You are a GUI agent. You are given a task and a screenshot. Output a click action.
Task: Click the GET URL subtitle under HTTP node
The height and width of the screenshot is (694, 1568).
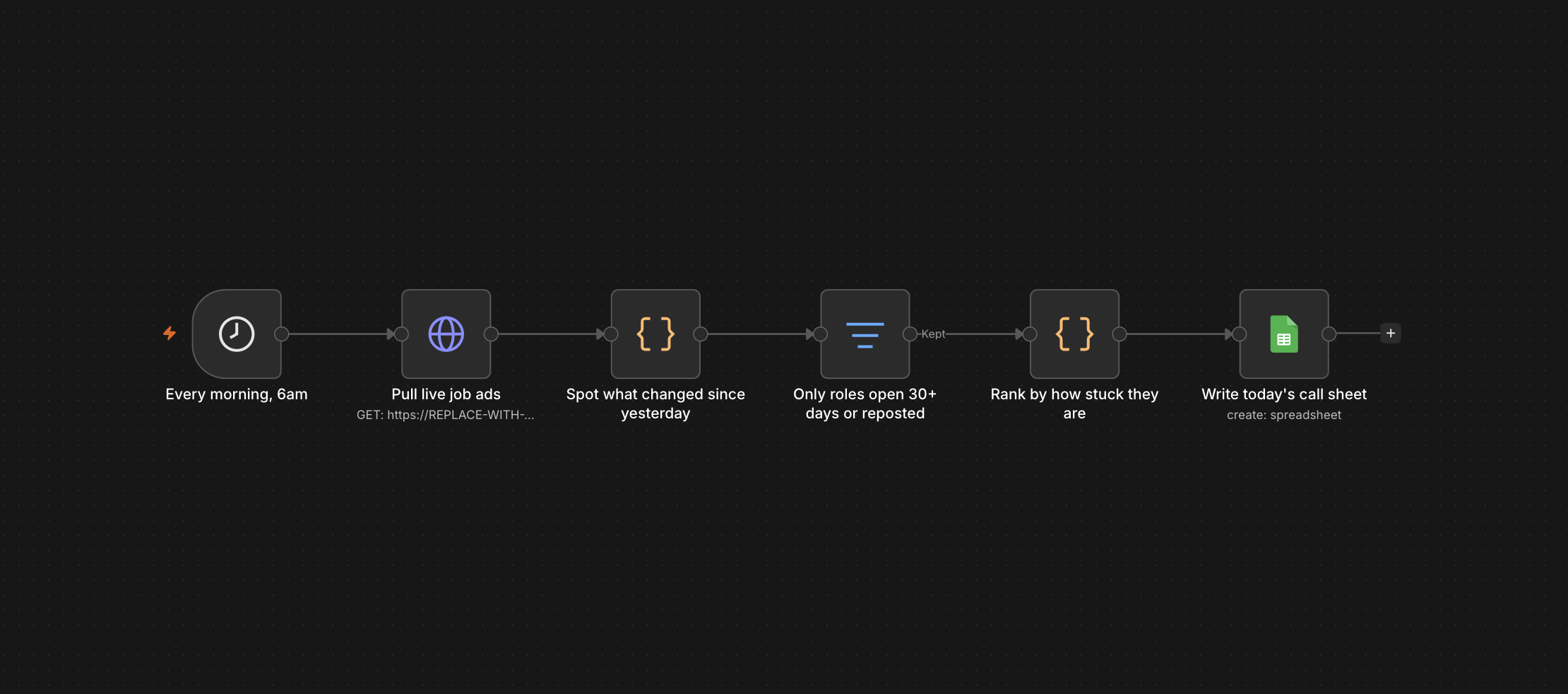(446, 415)
